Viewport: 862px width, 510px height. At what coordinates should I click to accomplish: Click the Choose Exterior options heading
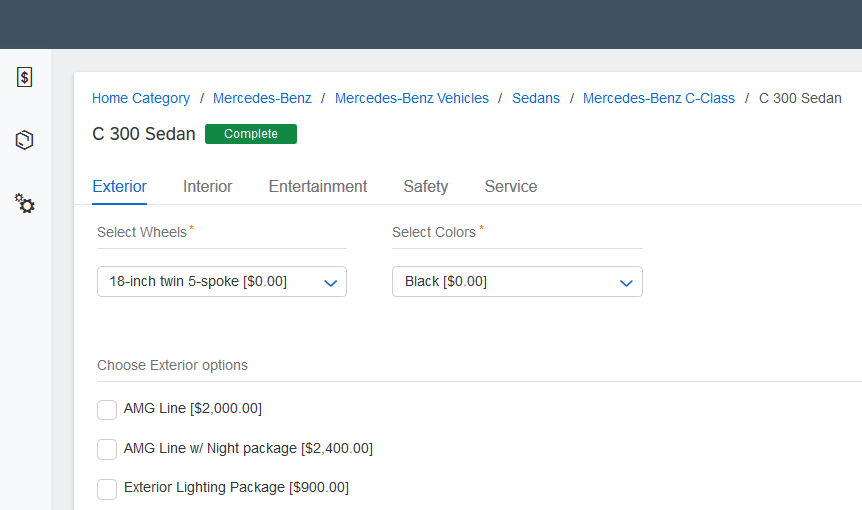(x=173, y=365)
